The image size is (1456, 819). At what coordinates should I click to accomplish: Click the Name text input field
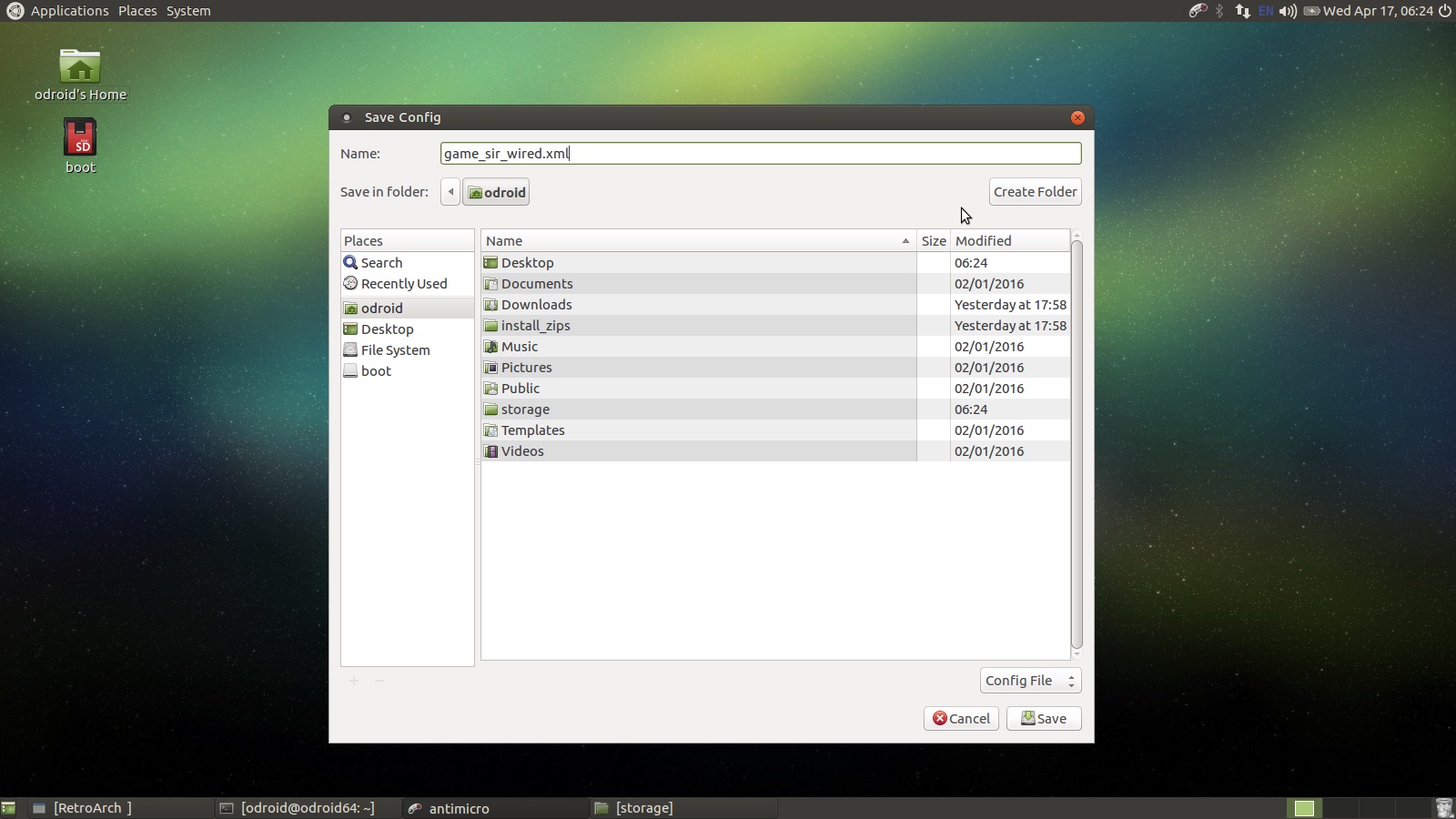click(x=760, y=154)
